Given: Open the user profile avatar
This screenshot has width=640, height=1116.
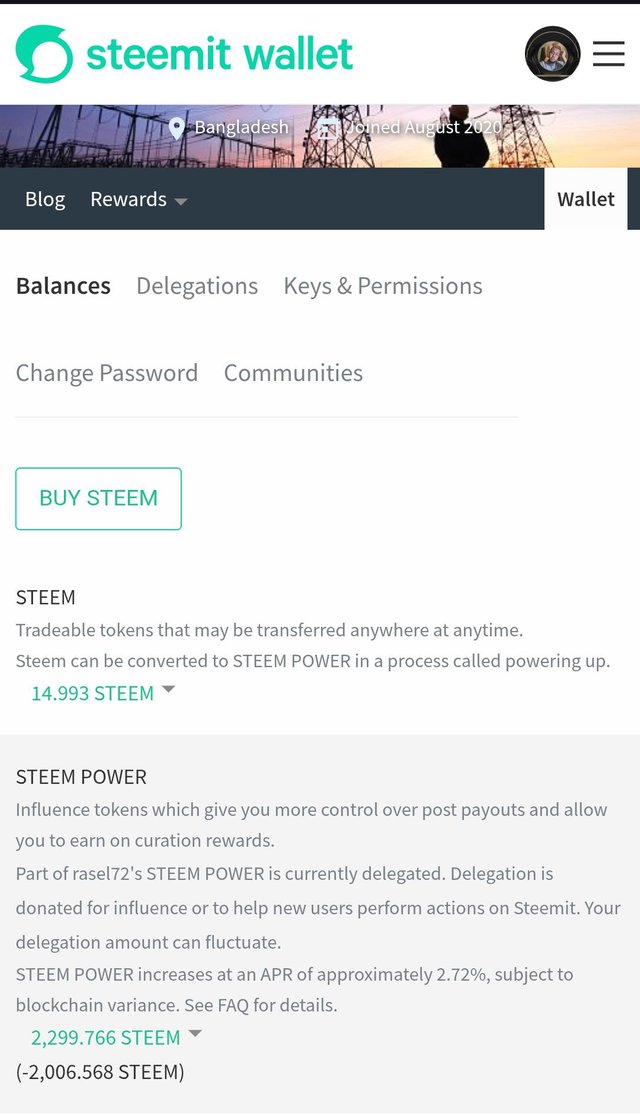Looking at the screenshot, I should [552, 54].
